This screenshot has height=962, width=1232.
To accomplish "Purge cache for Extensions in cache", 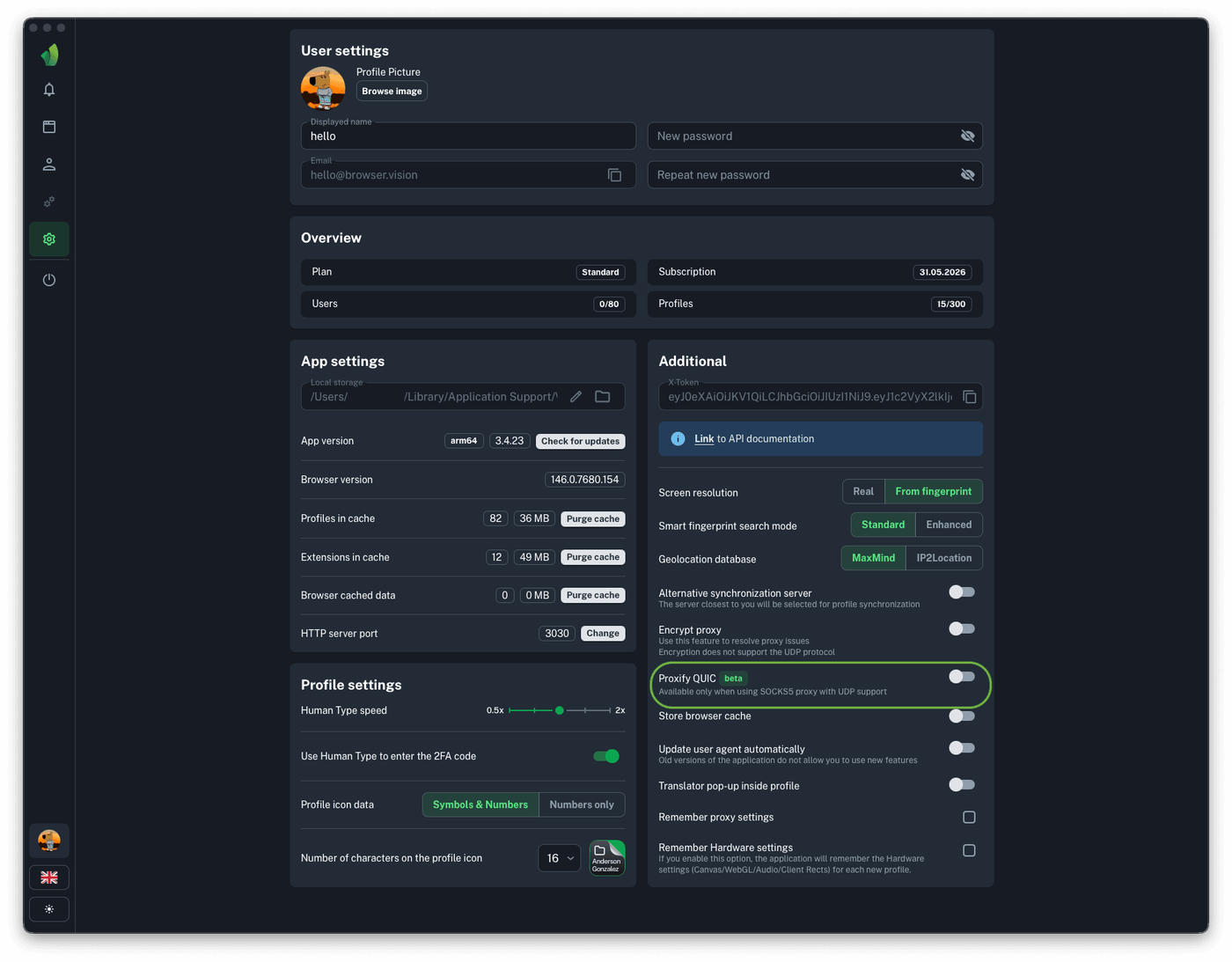I will 593,557.
